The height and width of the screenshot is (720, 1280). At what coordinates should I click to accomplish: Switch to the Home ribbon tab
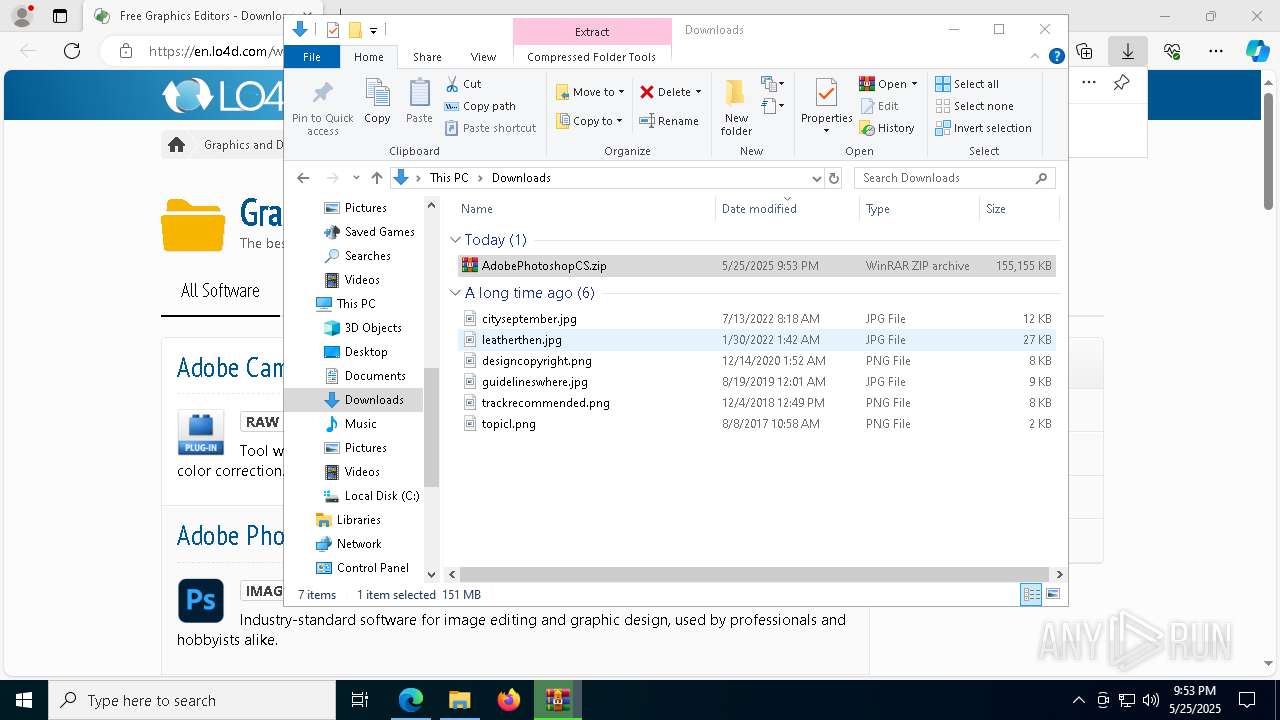coord(368,57)
